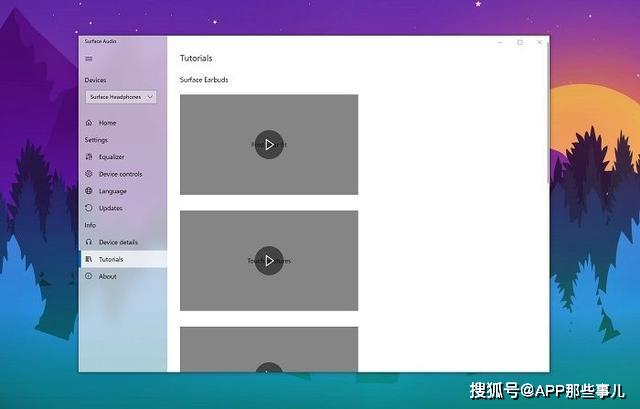The width and height of the screenshot is (640, 409).
Task: Open the About page
Action: pos(123,276)
